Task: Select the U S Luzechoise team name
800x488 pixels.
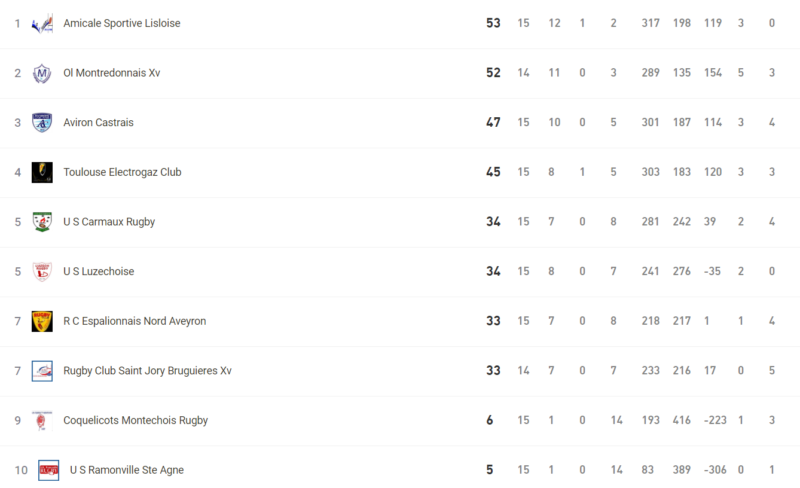Action: (x=98, y=272)
